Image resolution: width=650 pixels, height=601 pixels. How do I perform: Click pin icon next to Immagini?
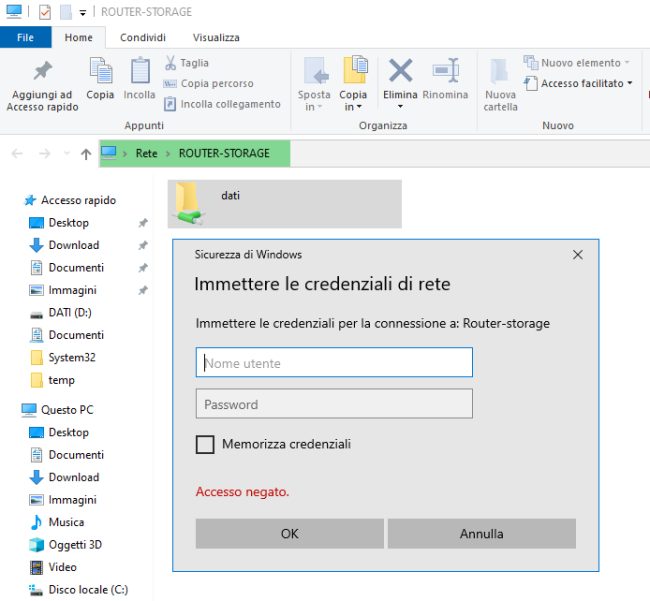(143, 290)
